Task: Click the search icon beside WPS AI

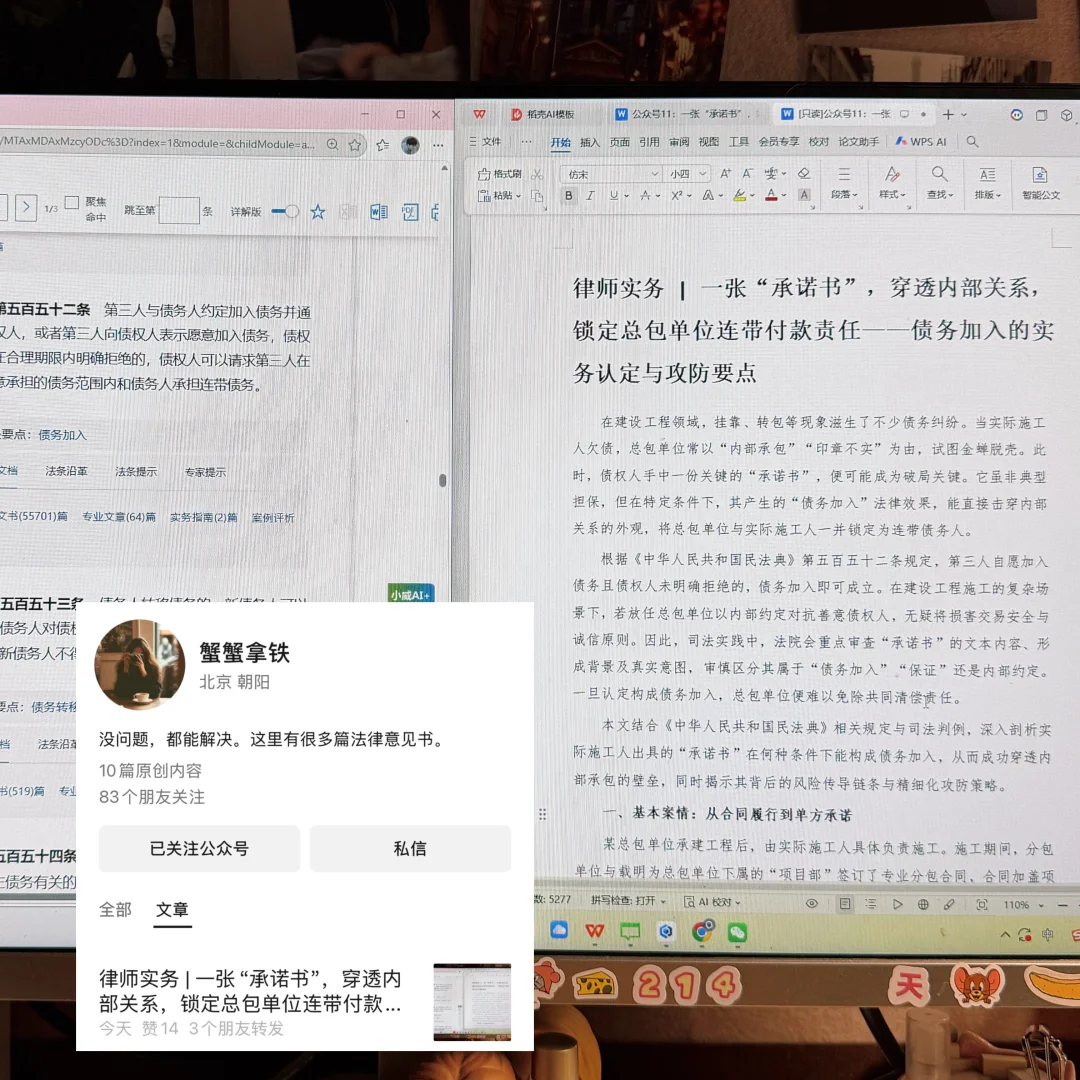Action: point(972,141)
